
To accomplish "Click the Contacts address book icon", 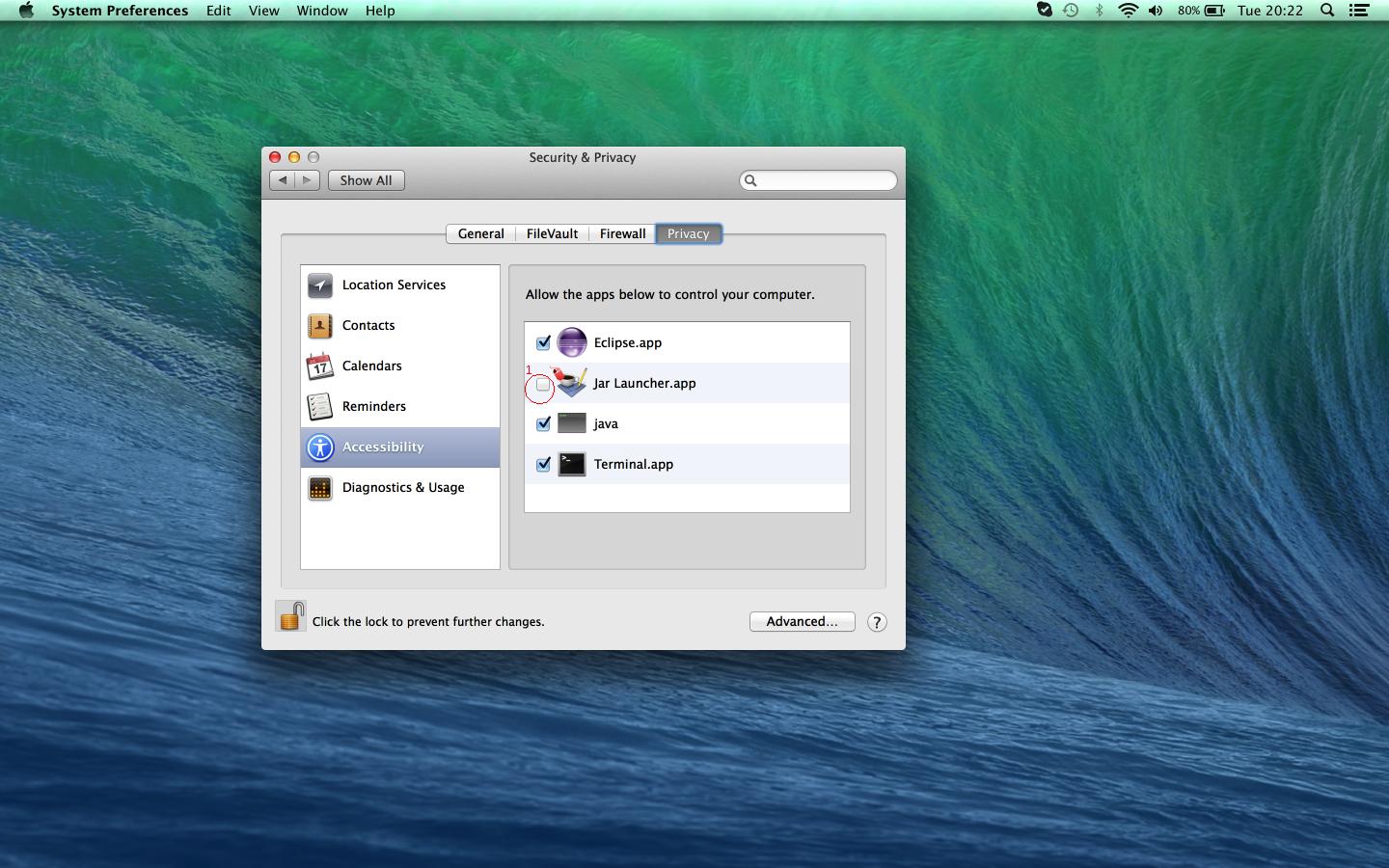I will point(320,326).
